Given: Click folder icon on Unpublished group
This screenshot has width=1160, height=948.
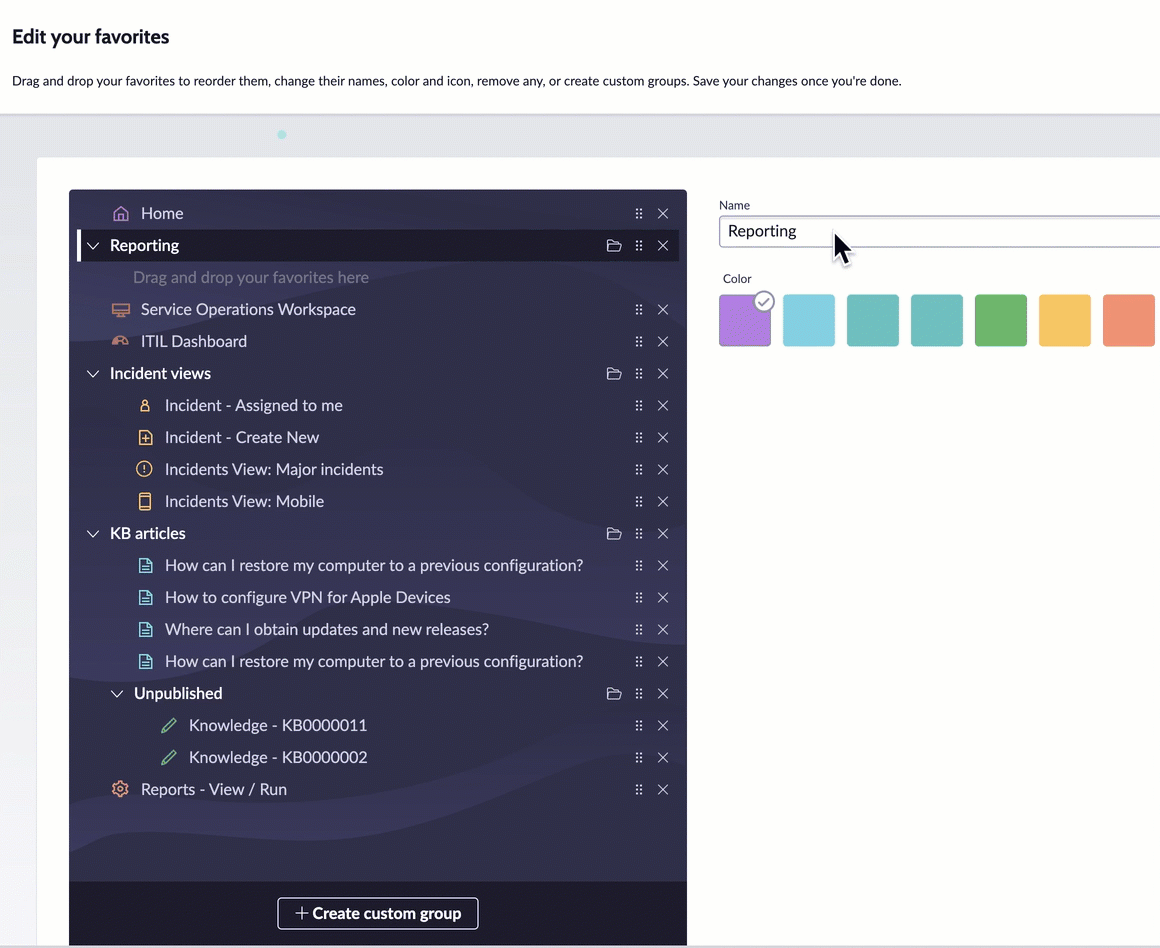Looking at the screenshot, I should click(614, 693).
